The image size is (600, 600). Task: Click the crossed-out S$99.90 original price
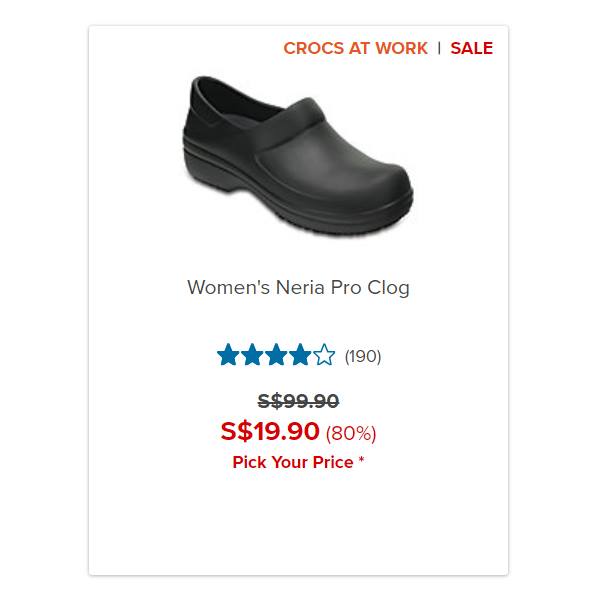point(298,401)
